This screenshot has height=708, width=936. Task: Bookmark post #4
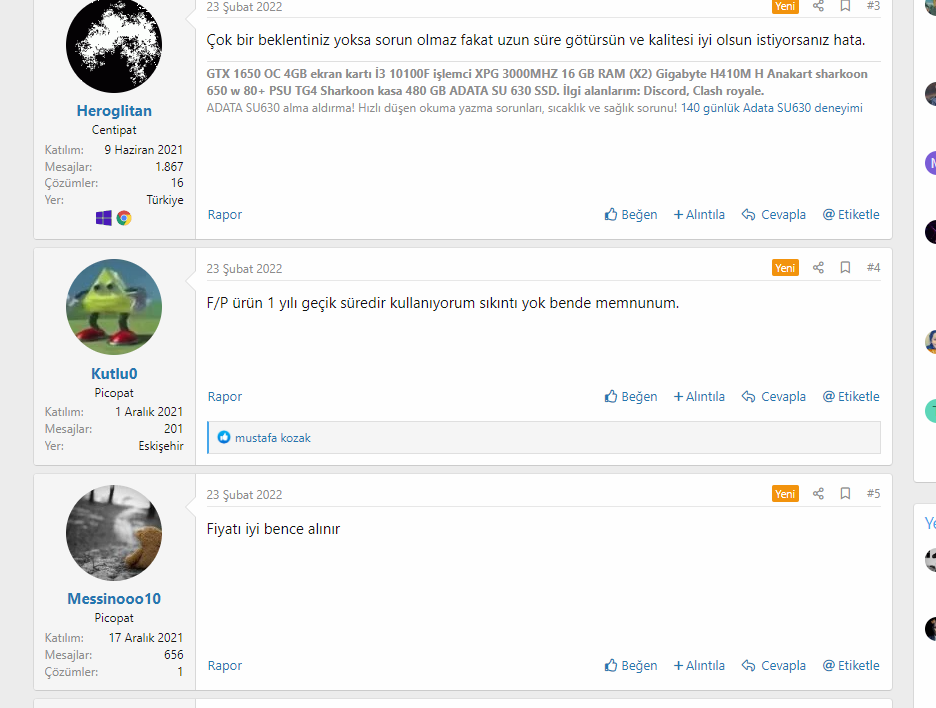click(845, 267)
